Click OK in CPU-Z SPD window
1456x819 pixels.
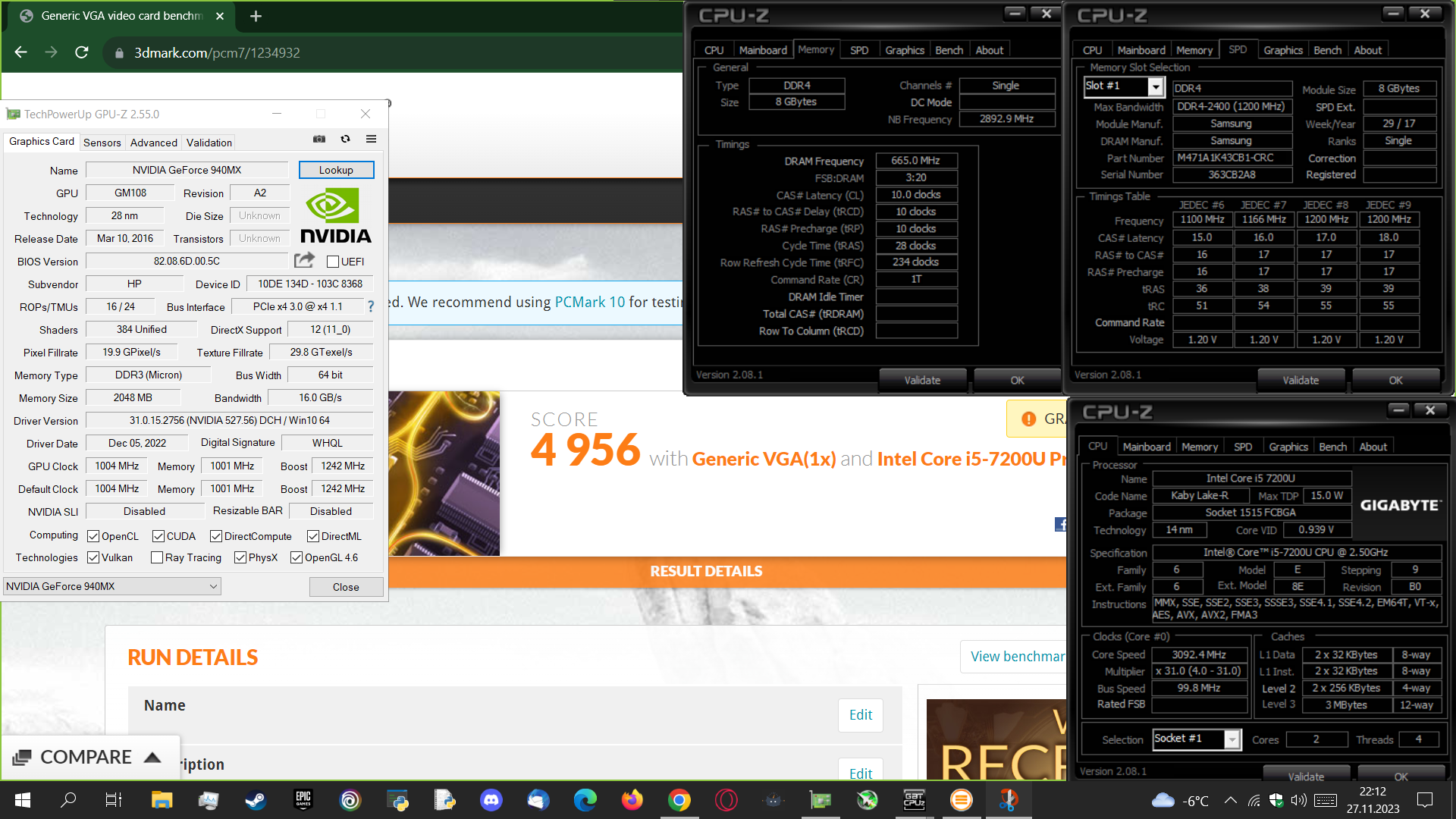(1395, 380)
